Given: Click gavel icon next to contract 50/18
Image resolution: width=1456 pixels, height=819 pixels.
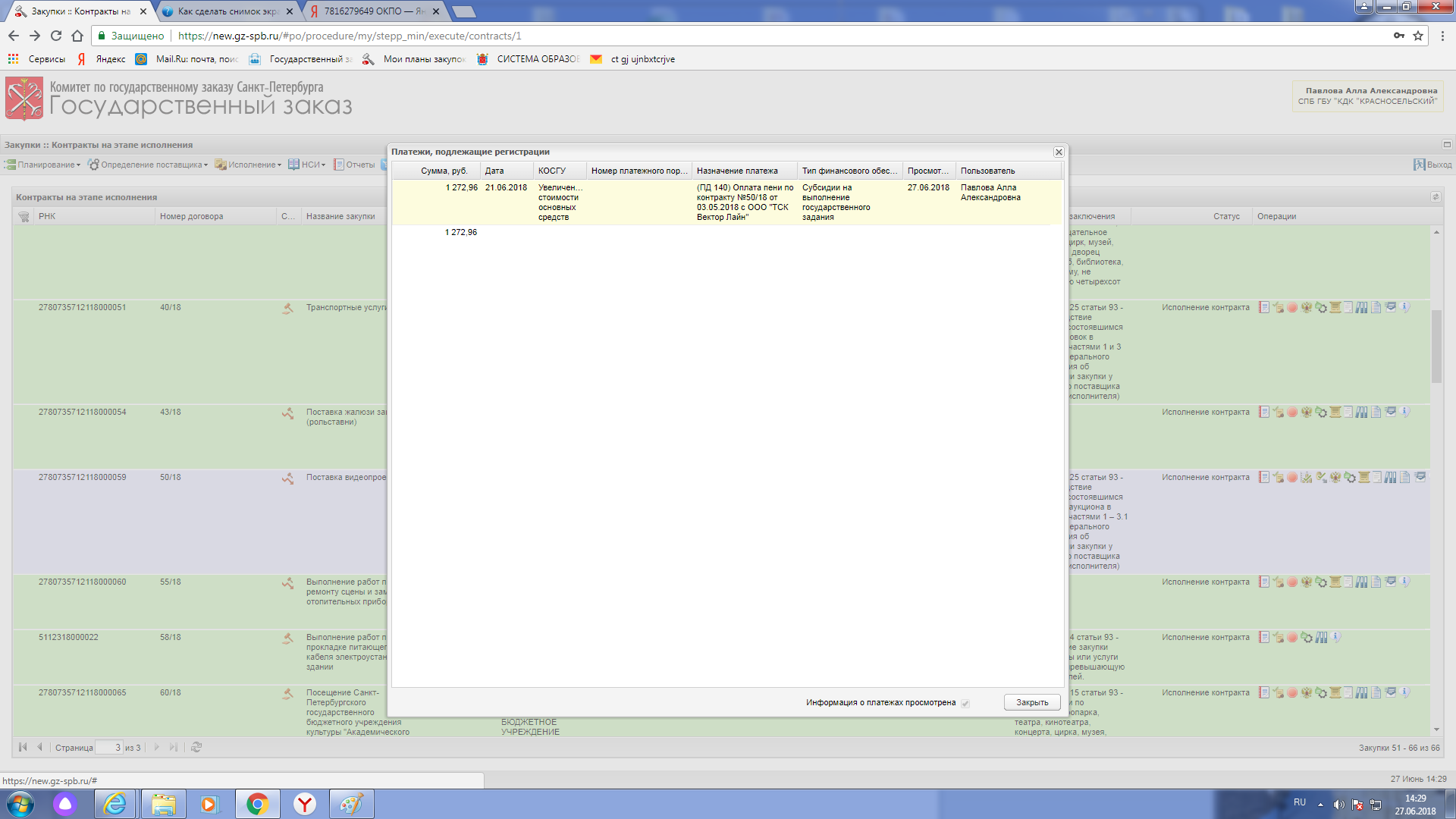Looking at the screenshot, I should tap(288, 479).
